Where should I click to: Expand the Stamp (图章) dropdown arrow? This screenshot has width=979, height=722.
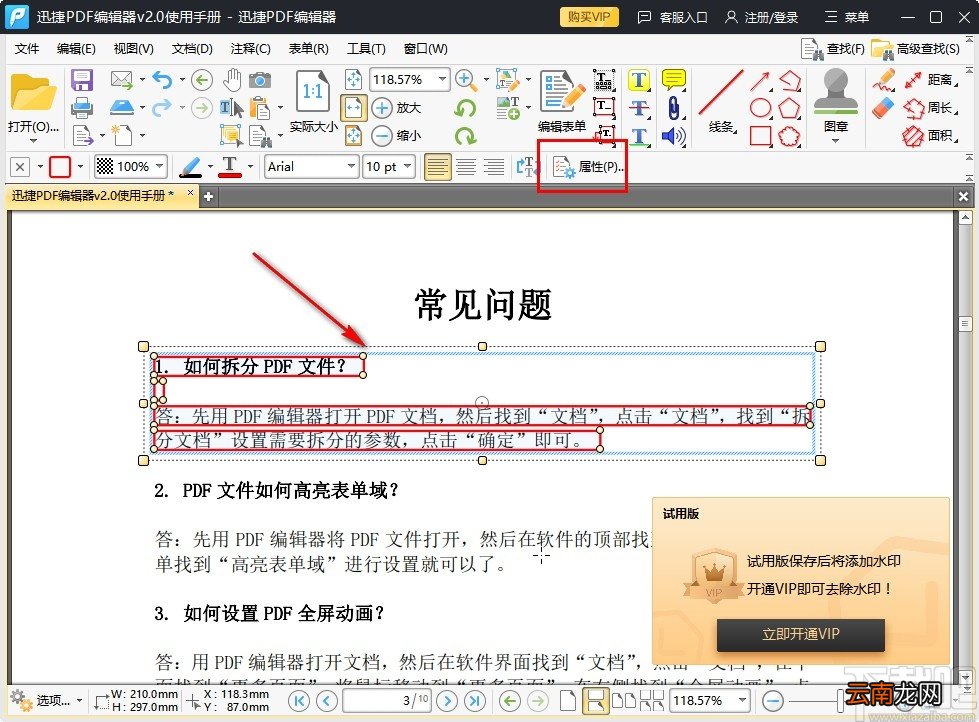[835, 141]
